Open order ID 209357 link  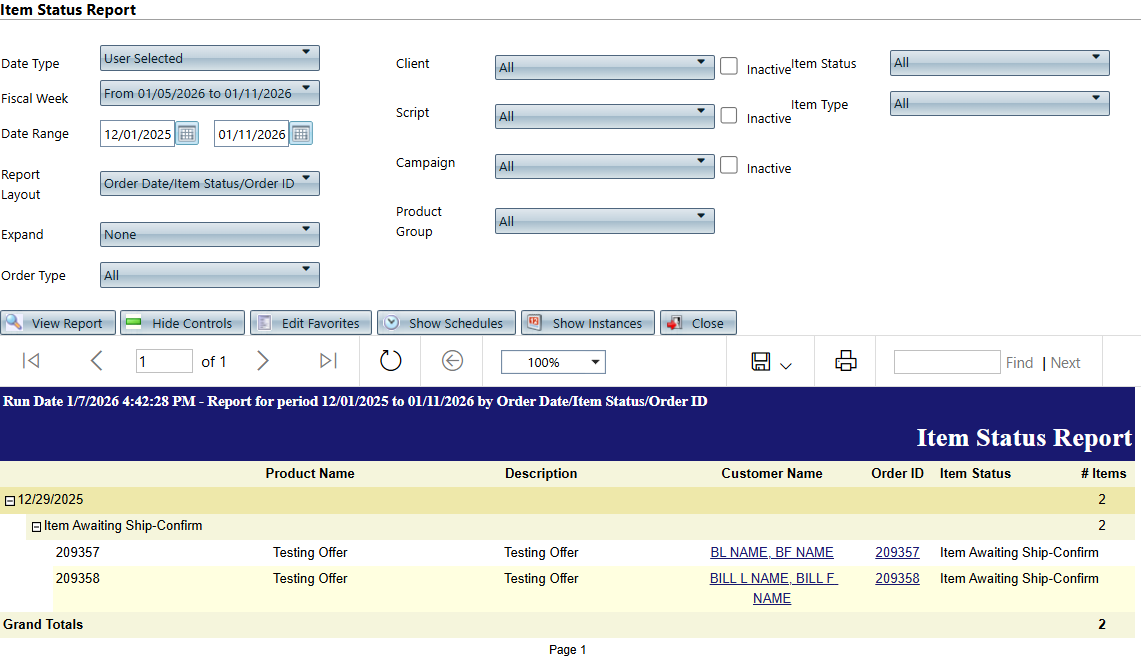(897, 553)
